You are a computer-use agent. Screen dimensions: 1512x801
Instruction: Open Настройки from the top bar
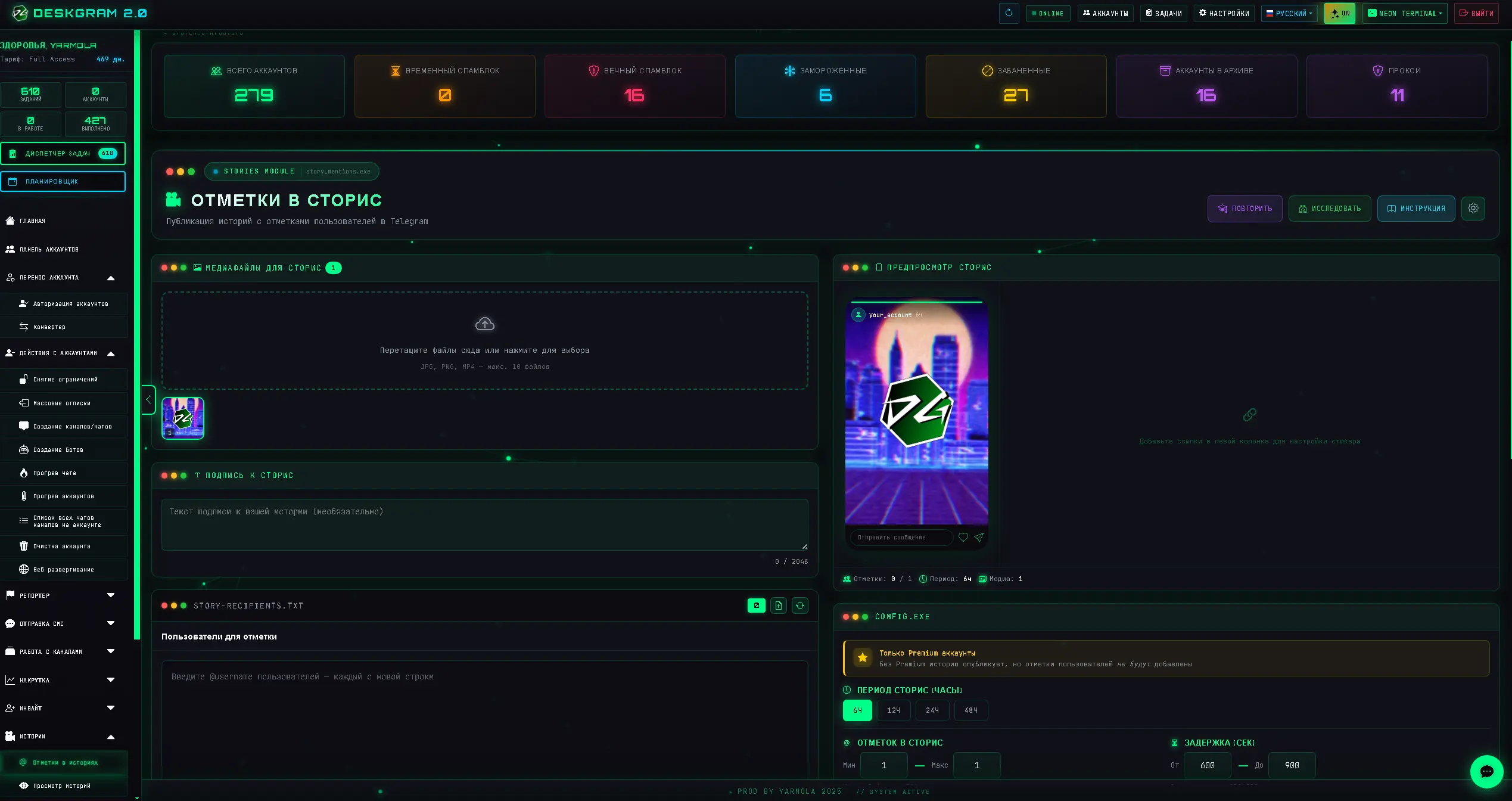pyautogui.click(x=1224, y=13)
